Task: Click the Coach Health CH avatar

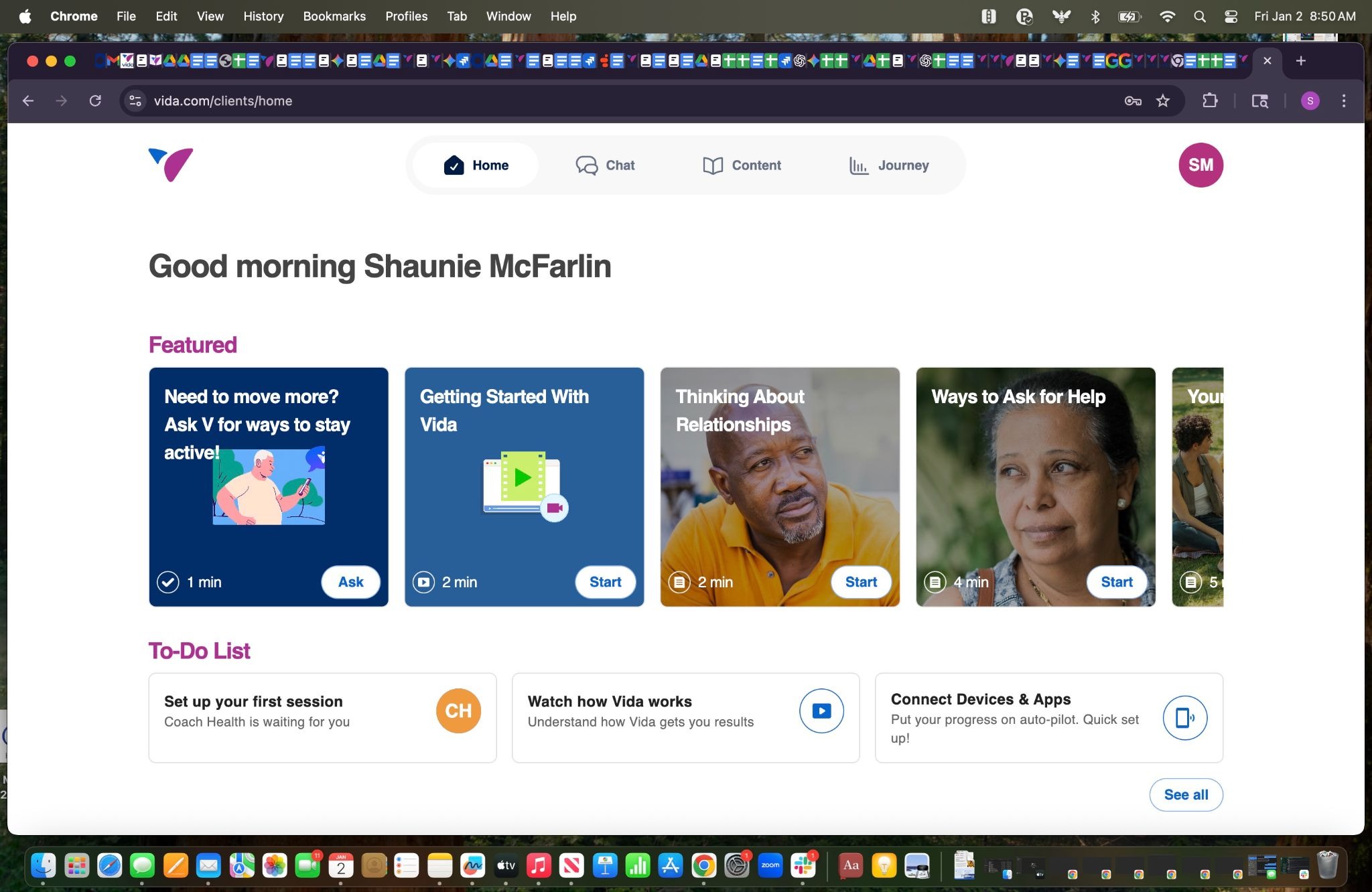Action: click(x=458, y=711)
